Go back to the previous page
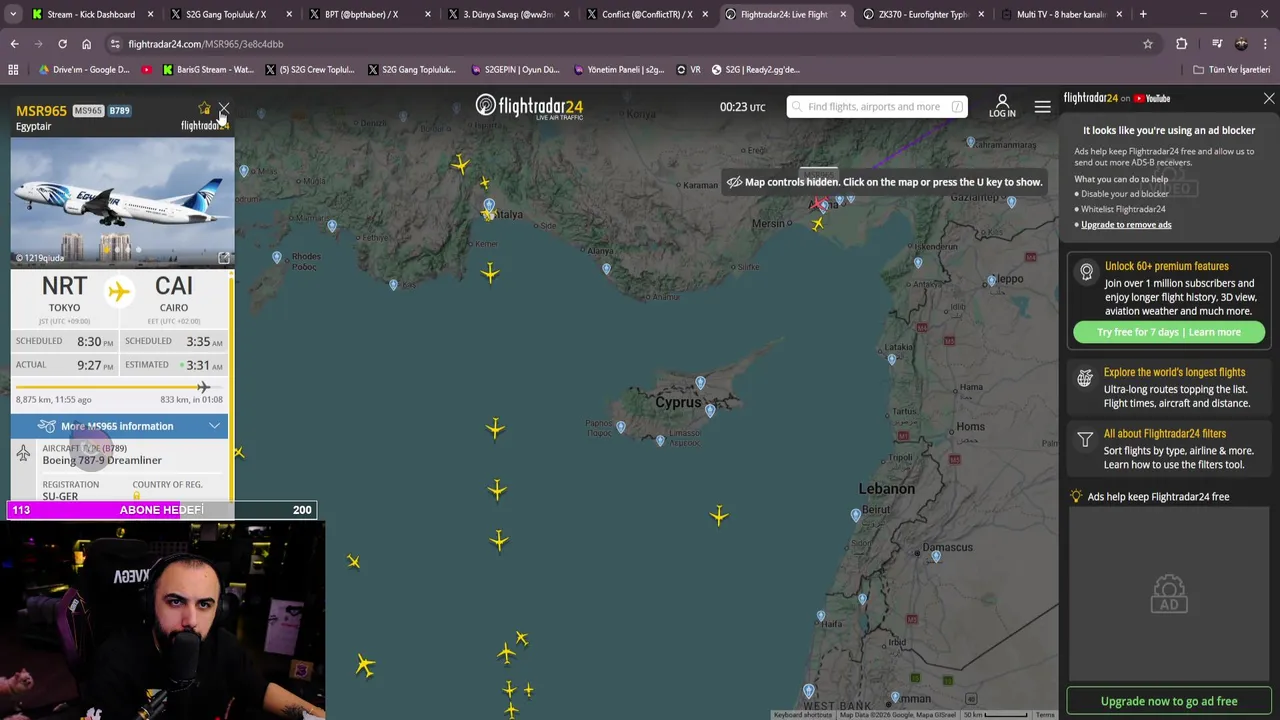Screen dimensions: 1280x720 [14, 44]
